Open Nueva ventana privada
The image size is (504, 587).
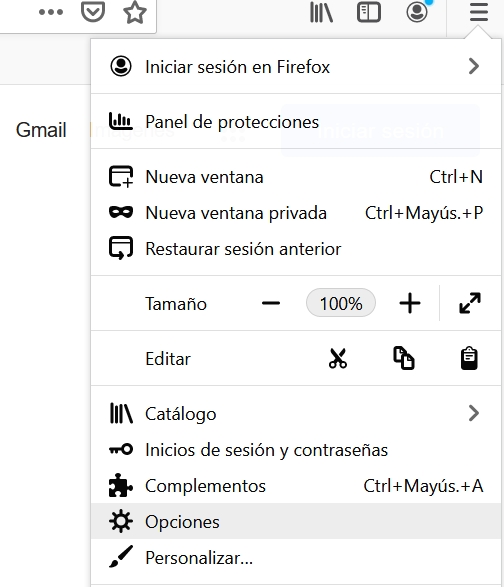click(x=296, y=213)
